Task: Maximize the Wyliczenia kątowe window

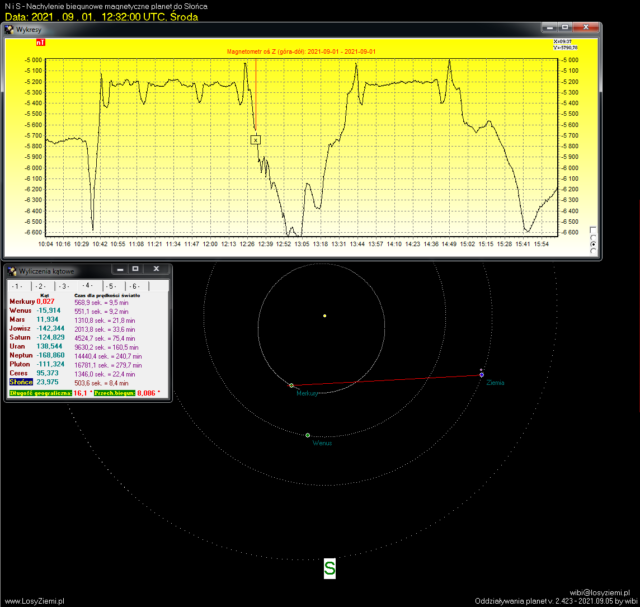Action: click(135, 269)
